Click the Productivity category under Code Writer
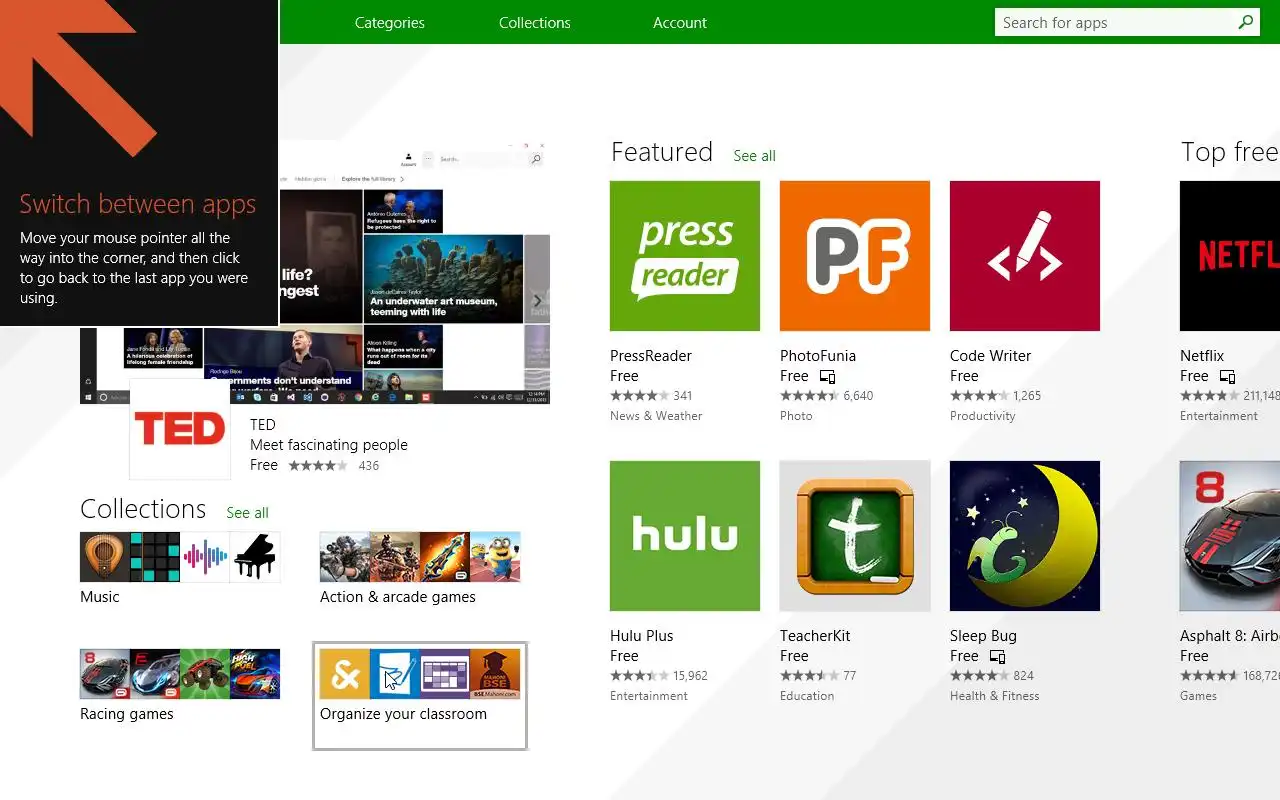The height and width of the screenshot is (800, 1280). click(x=983, y=416)
